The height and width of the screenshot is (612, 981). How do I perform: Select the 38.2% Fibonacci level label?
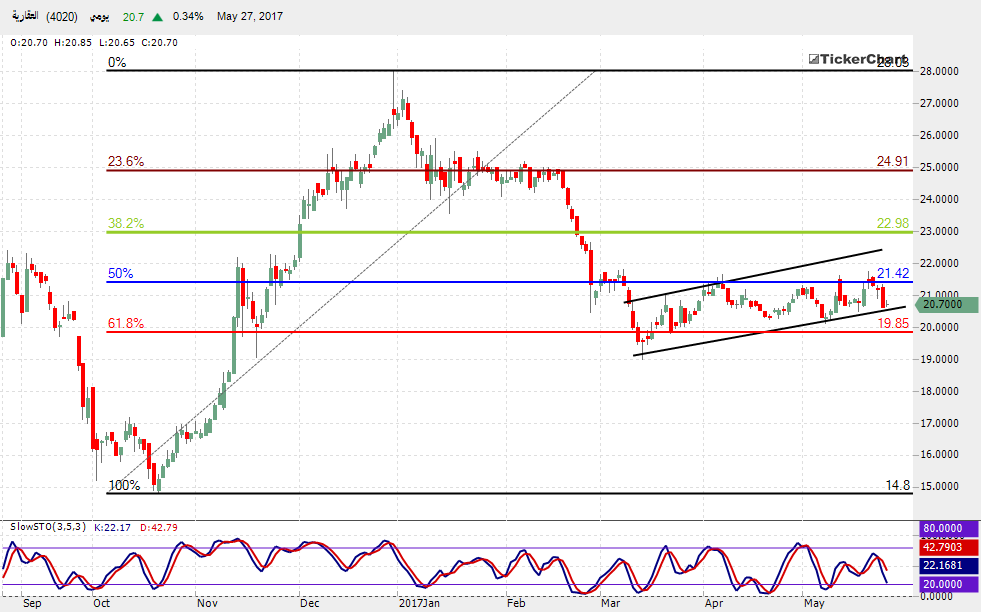pos(126,224)
